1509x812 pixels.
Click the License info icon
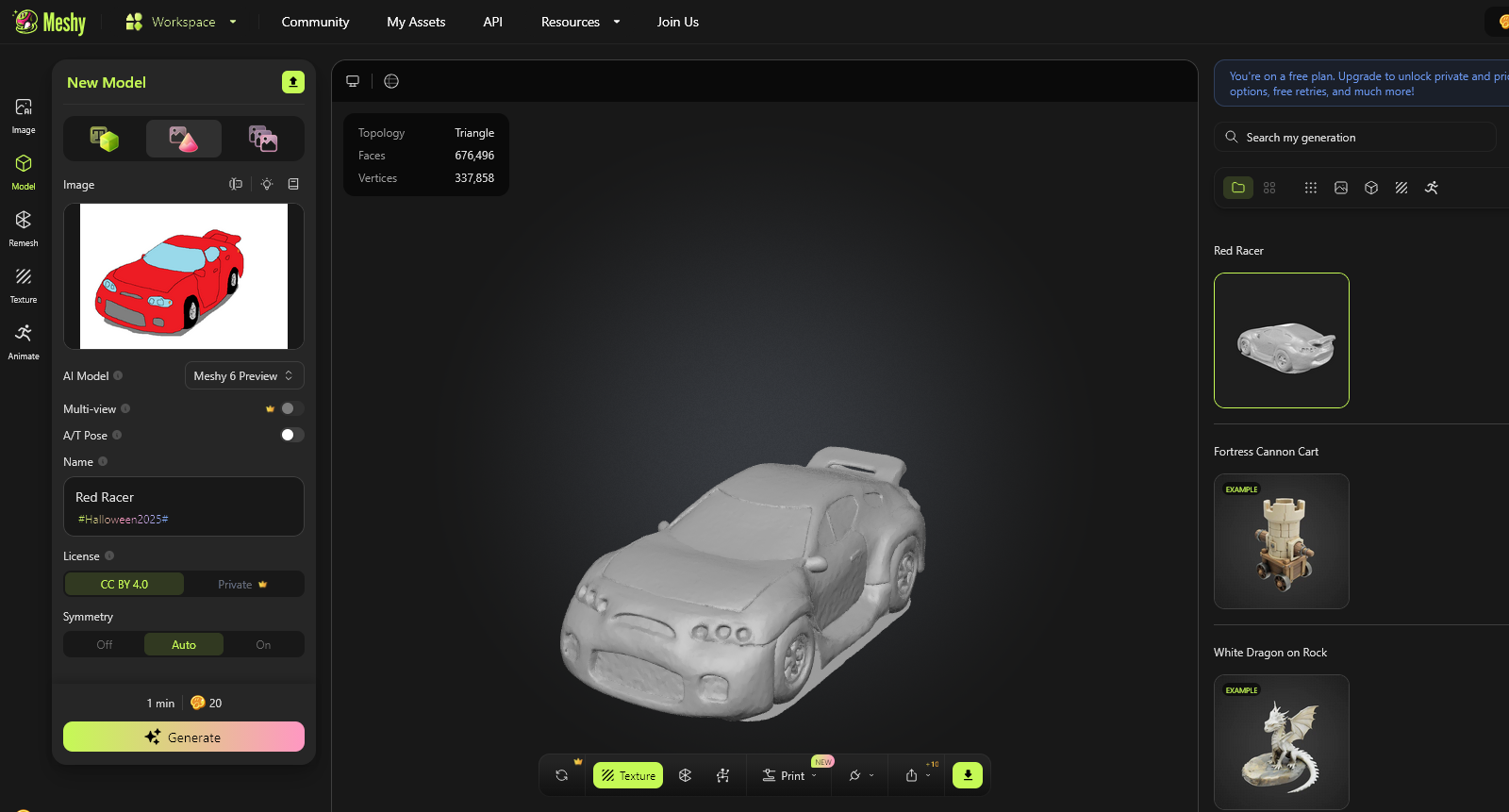(x=109, y=555)
